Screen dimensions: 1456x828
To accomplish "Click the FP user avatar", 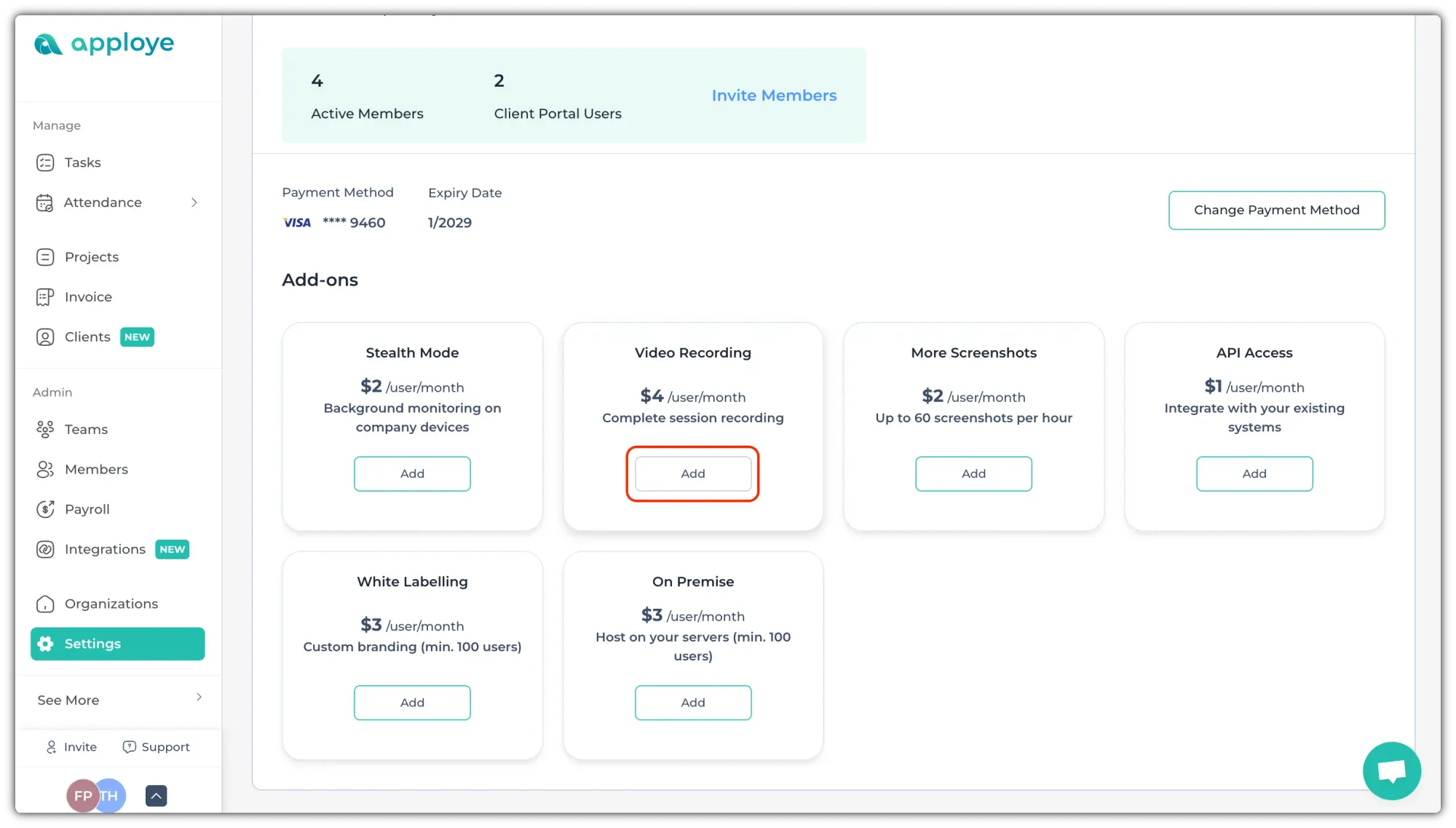I will click(82, 796).
